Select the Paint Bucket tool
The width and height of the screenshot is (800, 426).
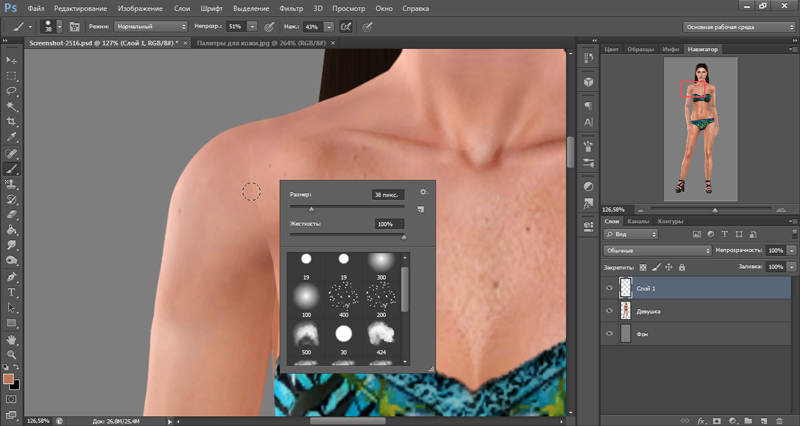11,230
